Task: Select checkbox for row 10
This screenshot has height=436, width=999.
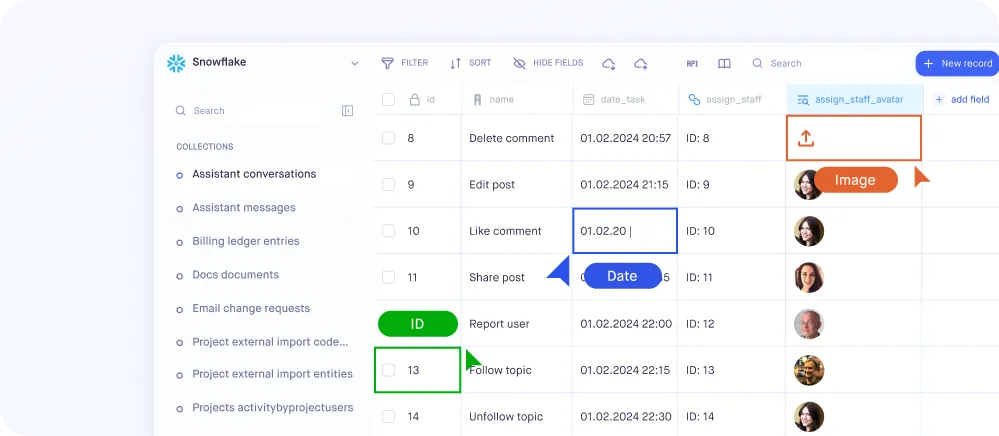Action: click(389, 231)
